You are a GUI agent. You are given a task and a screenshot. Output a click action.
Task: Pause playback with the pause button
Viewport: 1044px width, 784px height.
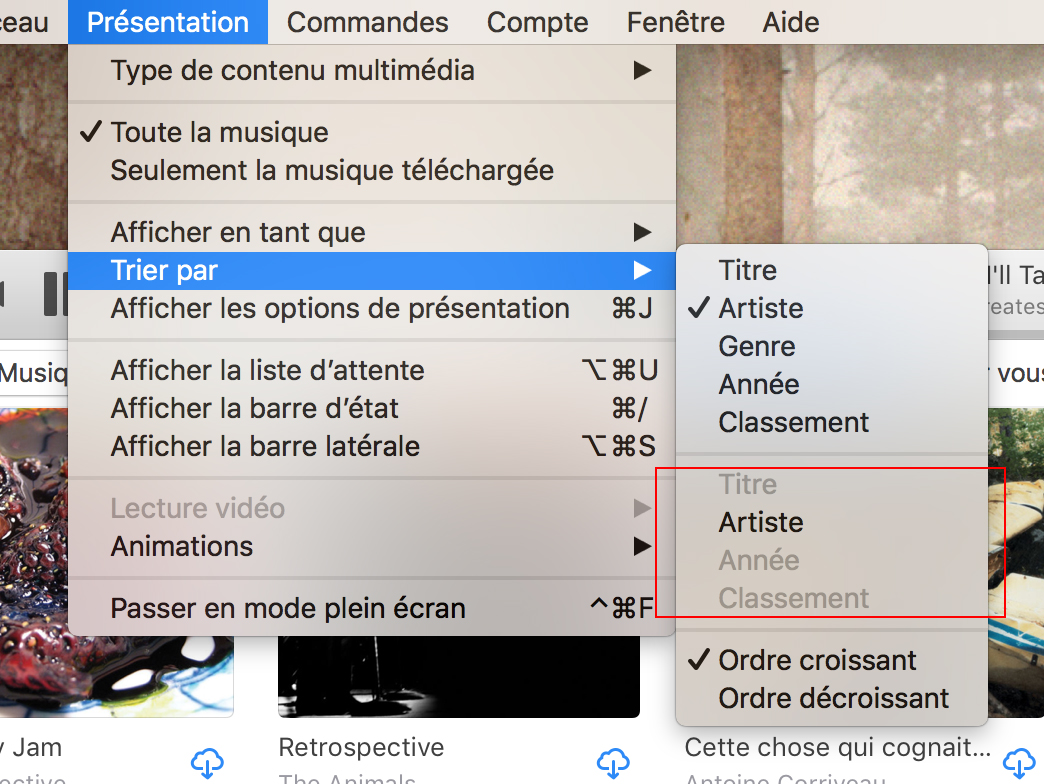point(55,294)
